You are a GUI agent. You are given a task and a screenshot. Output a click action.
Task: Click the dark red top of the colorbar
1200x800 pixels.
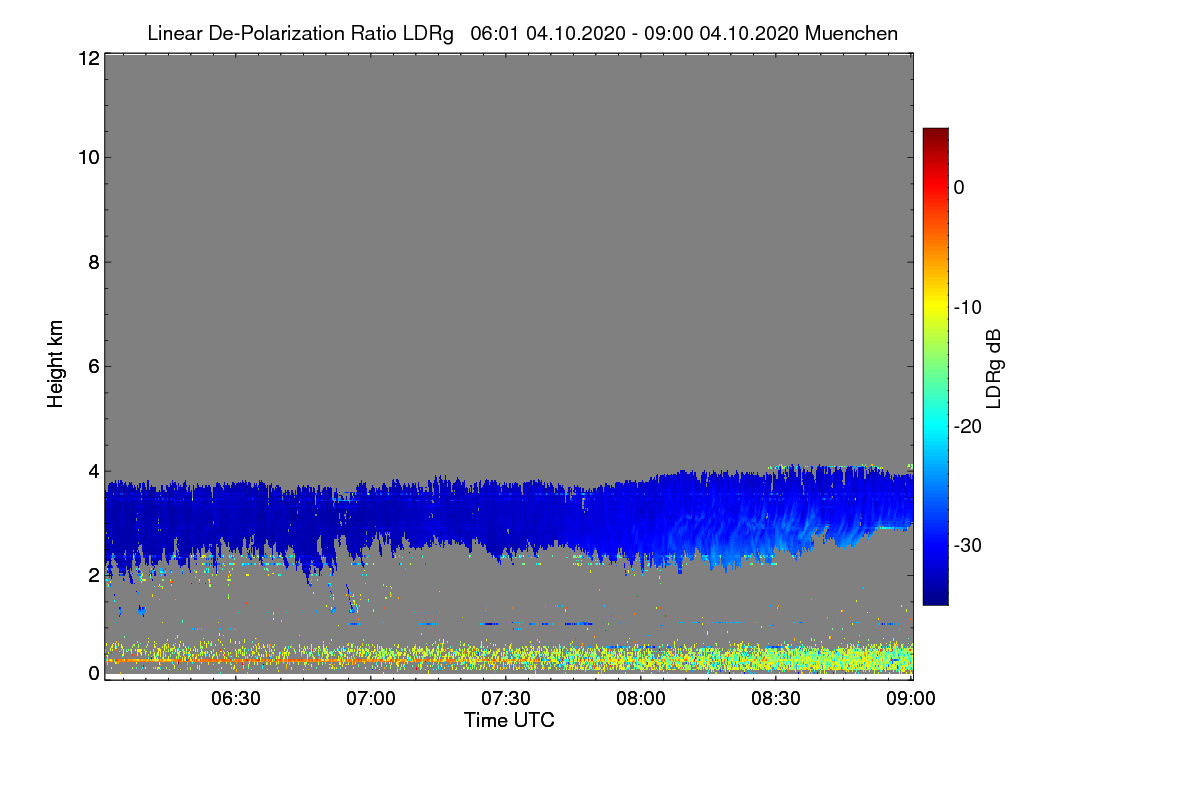tap(935, 135)
